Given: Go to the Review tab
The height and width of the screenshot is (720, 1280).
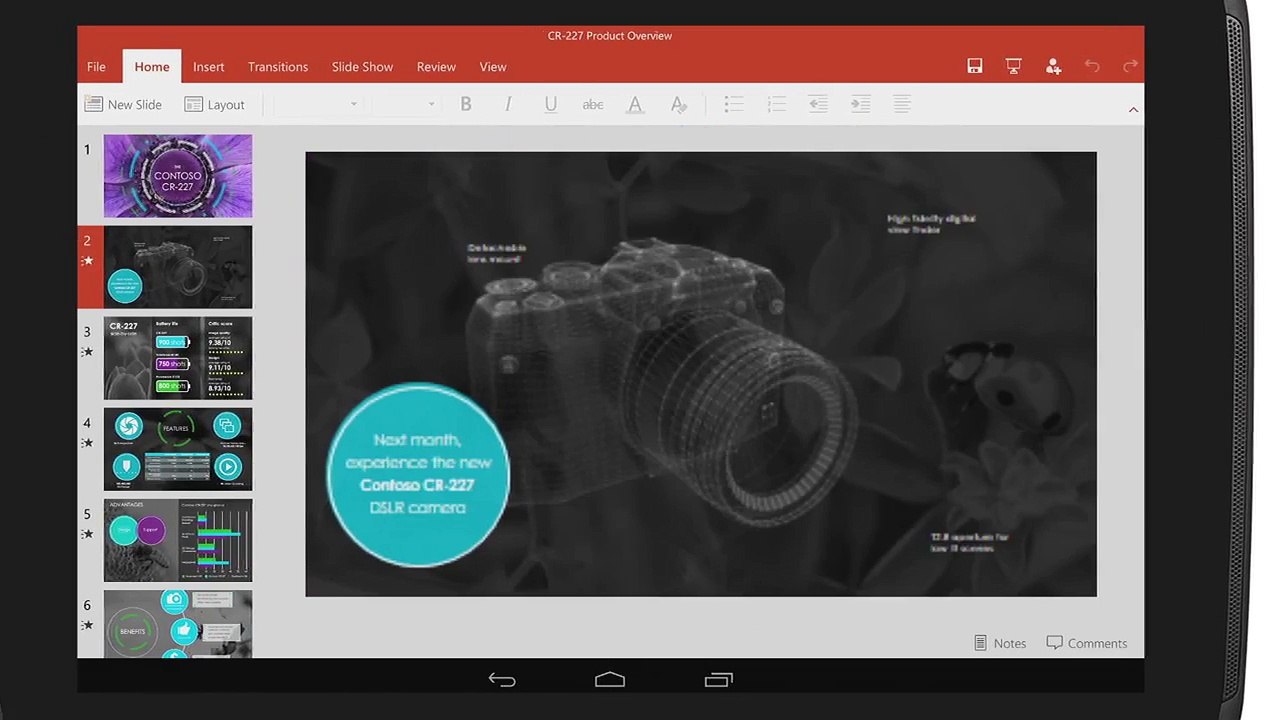Looking at the screenshot, I should (436, 67).
